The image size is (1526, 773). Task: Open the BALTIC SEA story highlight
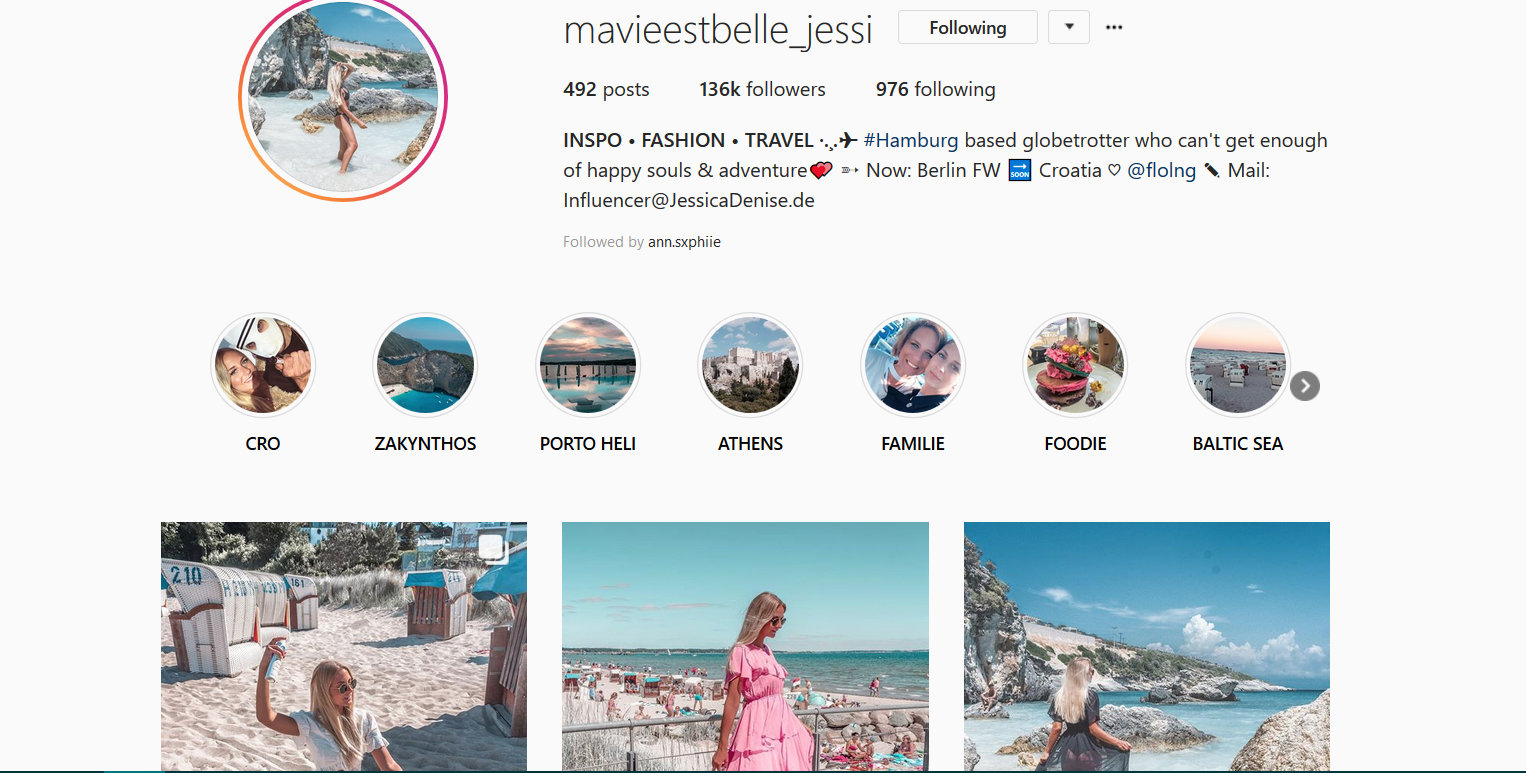1238,365
